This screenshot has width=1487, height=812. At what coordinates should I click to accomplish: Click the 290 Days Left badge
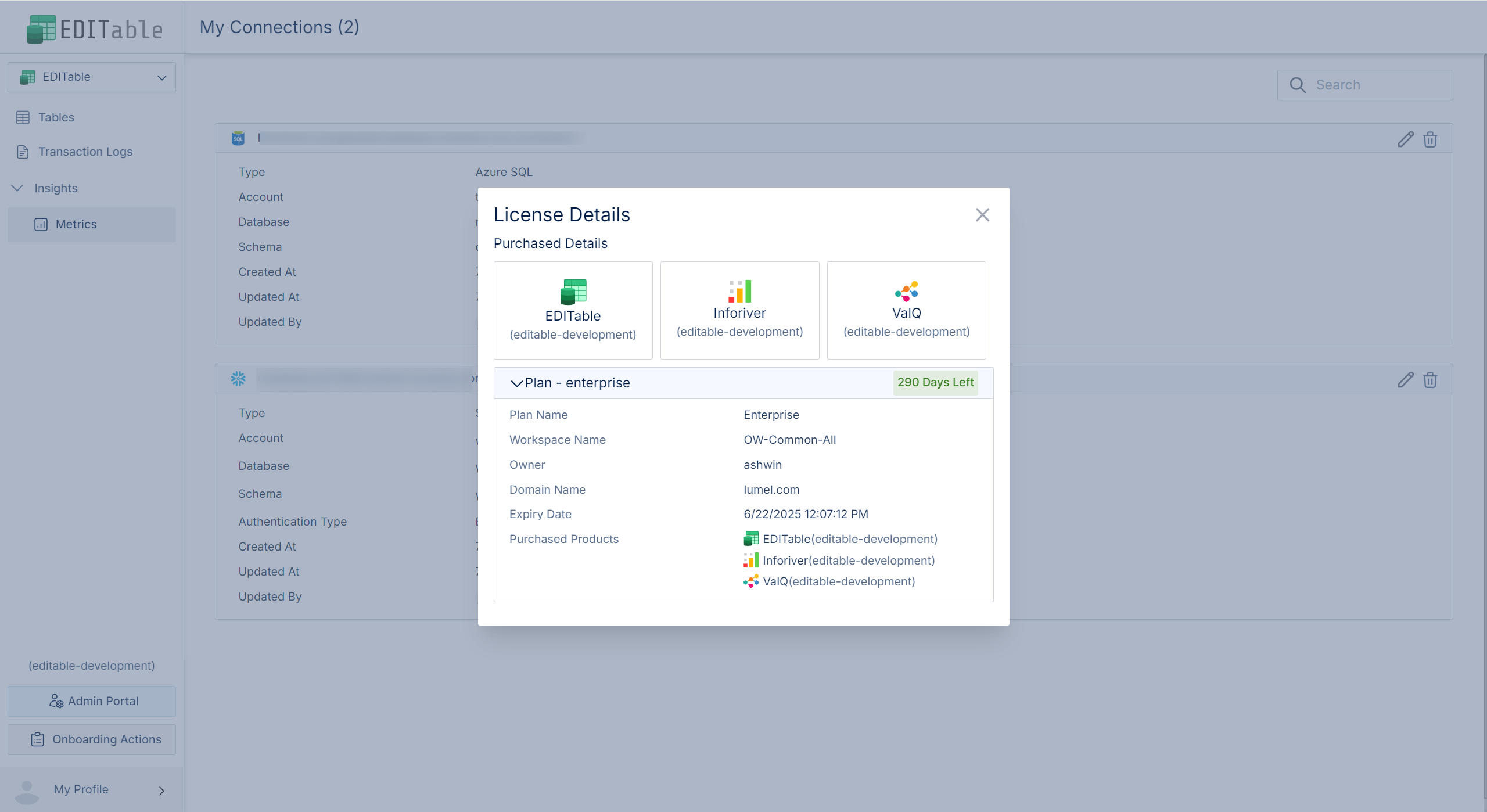(x=935, y=383)
